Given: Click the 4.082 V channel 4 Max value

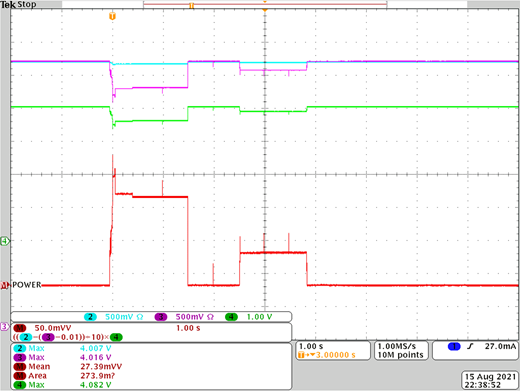Looking at the screenshot, I should point(96,385).
